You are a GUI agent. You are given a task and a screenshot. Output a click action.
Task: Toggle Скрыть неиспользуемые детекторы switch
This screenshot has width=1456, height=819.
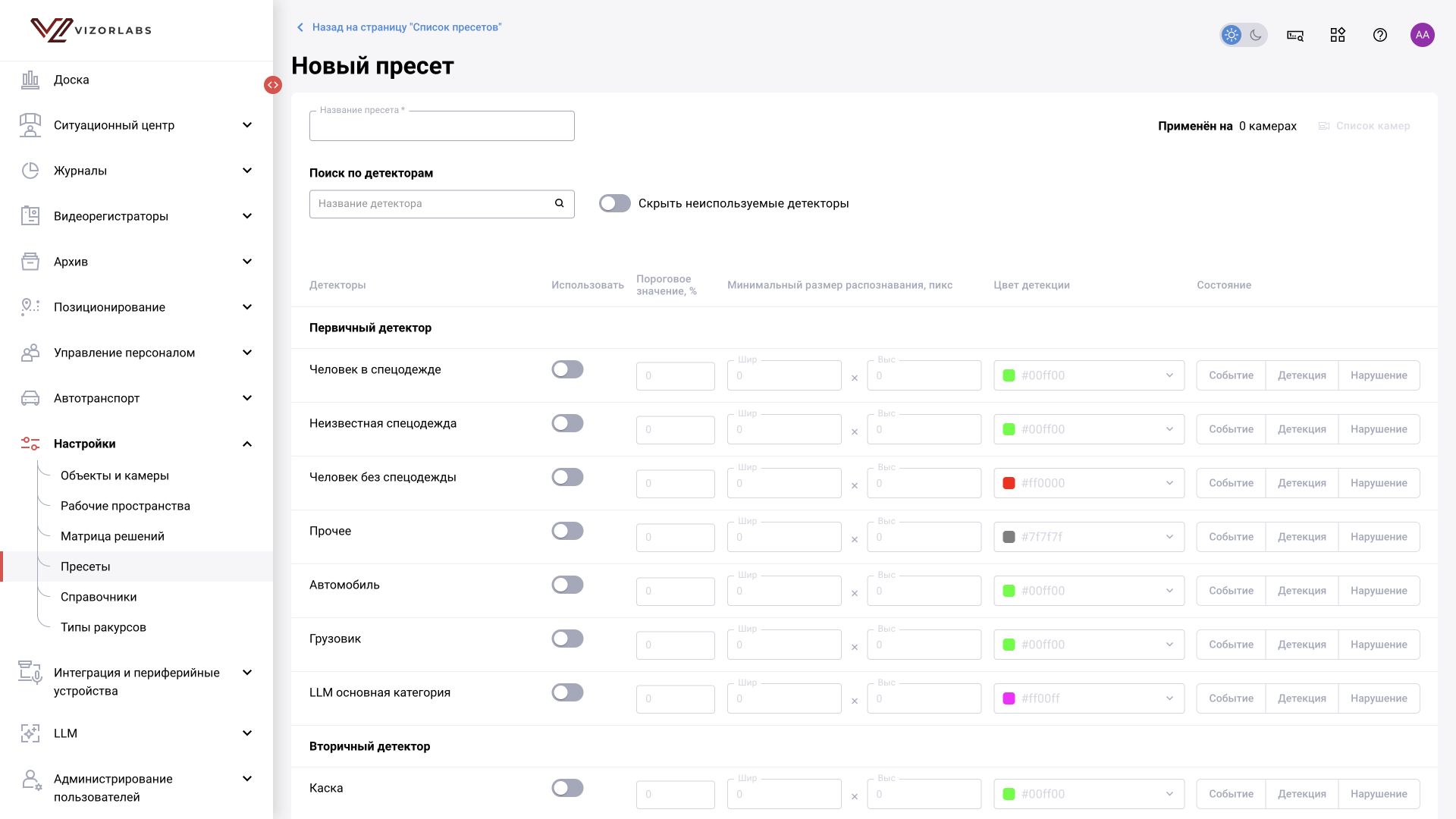coord(615,203)
